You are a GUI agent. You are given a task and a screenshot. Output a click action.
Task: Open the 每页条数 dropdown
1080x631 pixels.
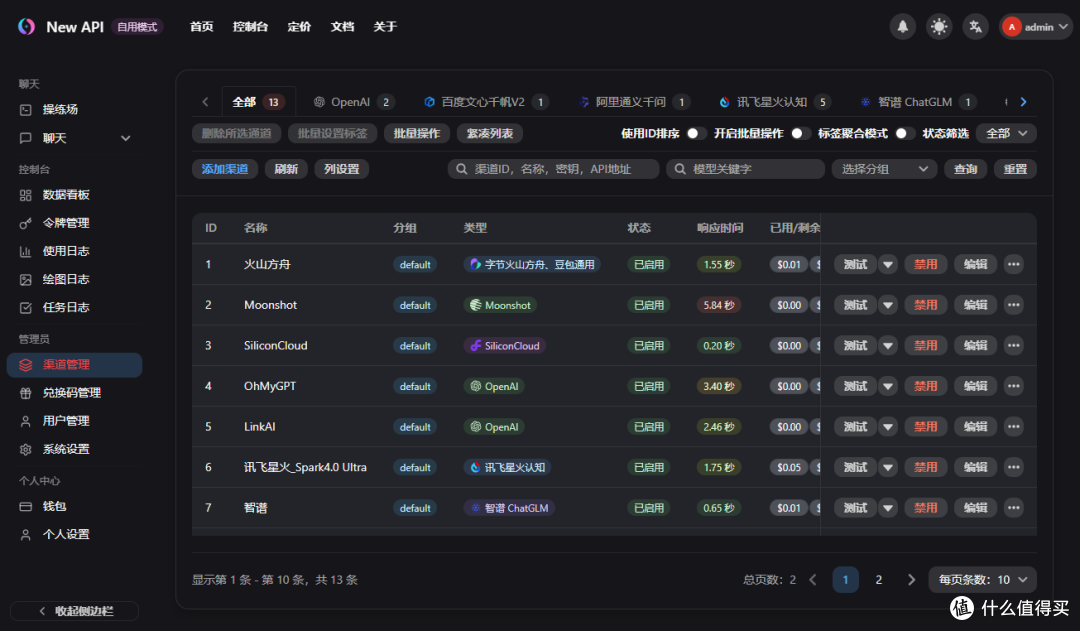(982, 580)
